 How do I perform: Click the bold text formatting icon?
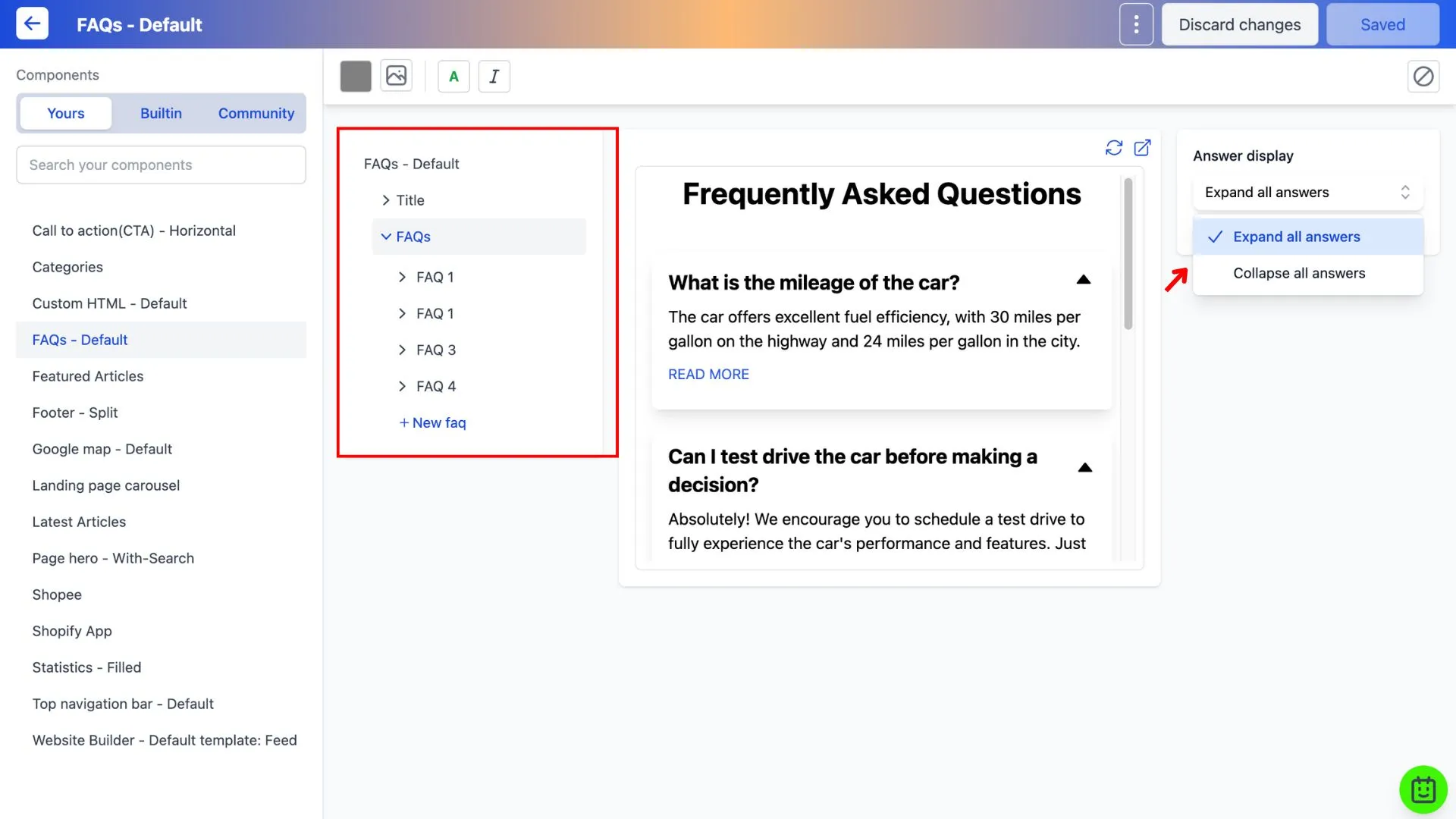coord(453,75)
